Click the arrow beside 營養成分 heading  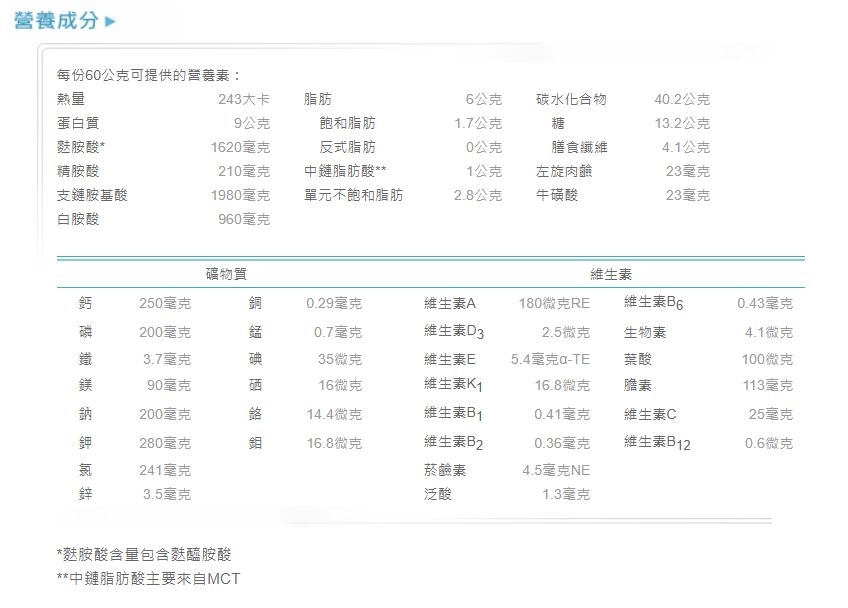click(x=111, y=22)
